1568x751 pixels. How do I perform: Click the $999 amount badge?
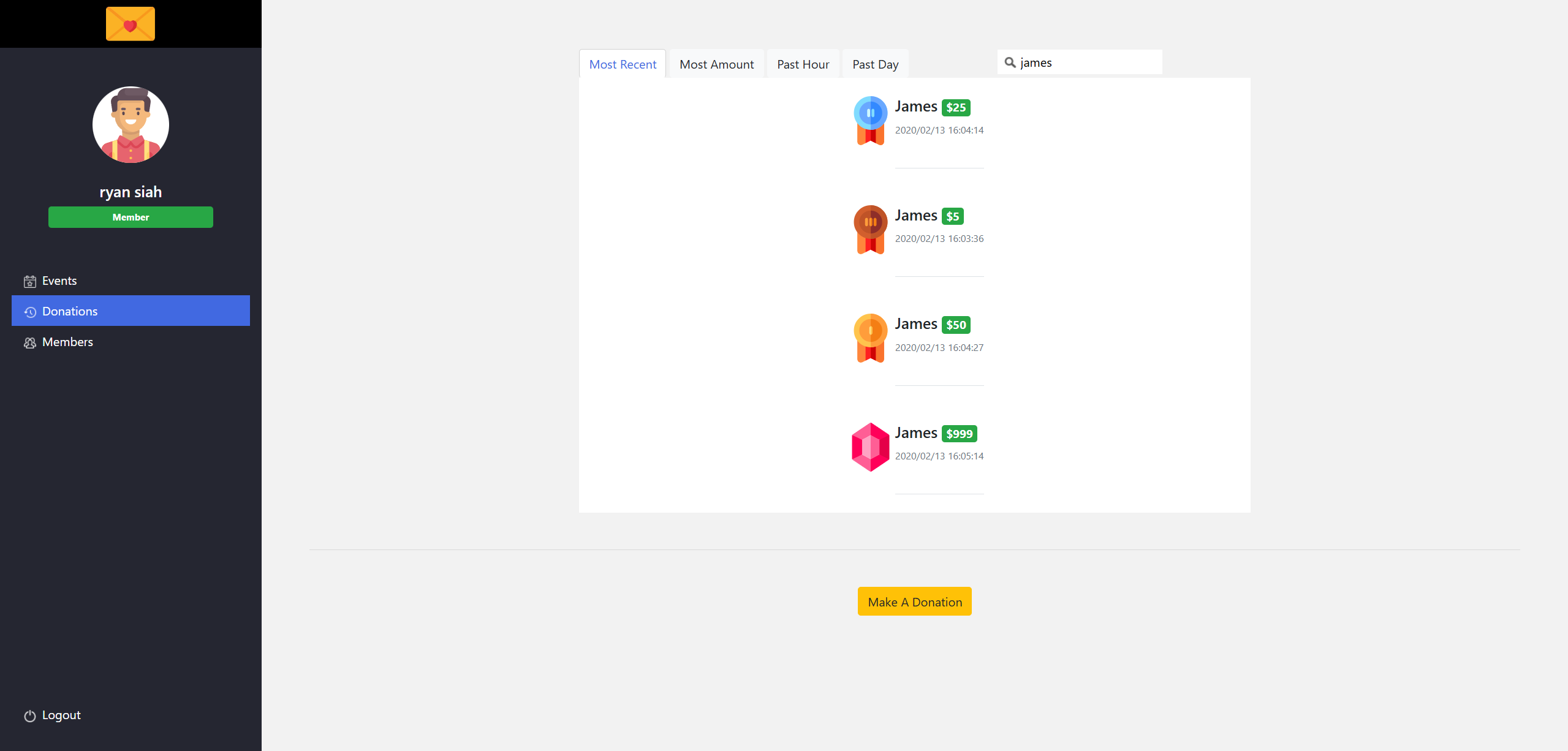click(x=959, y=434)
